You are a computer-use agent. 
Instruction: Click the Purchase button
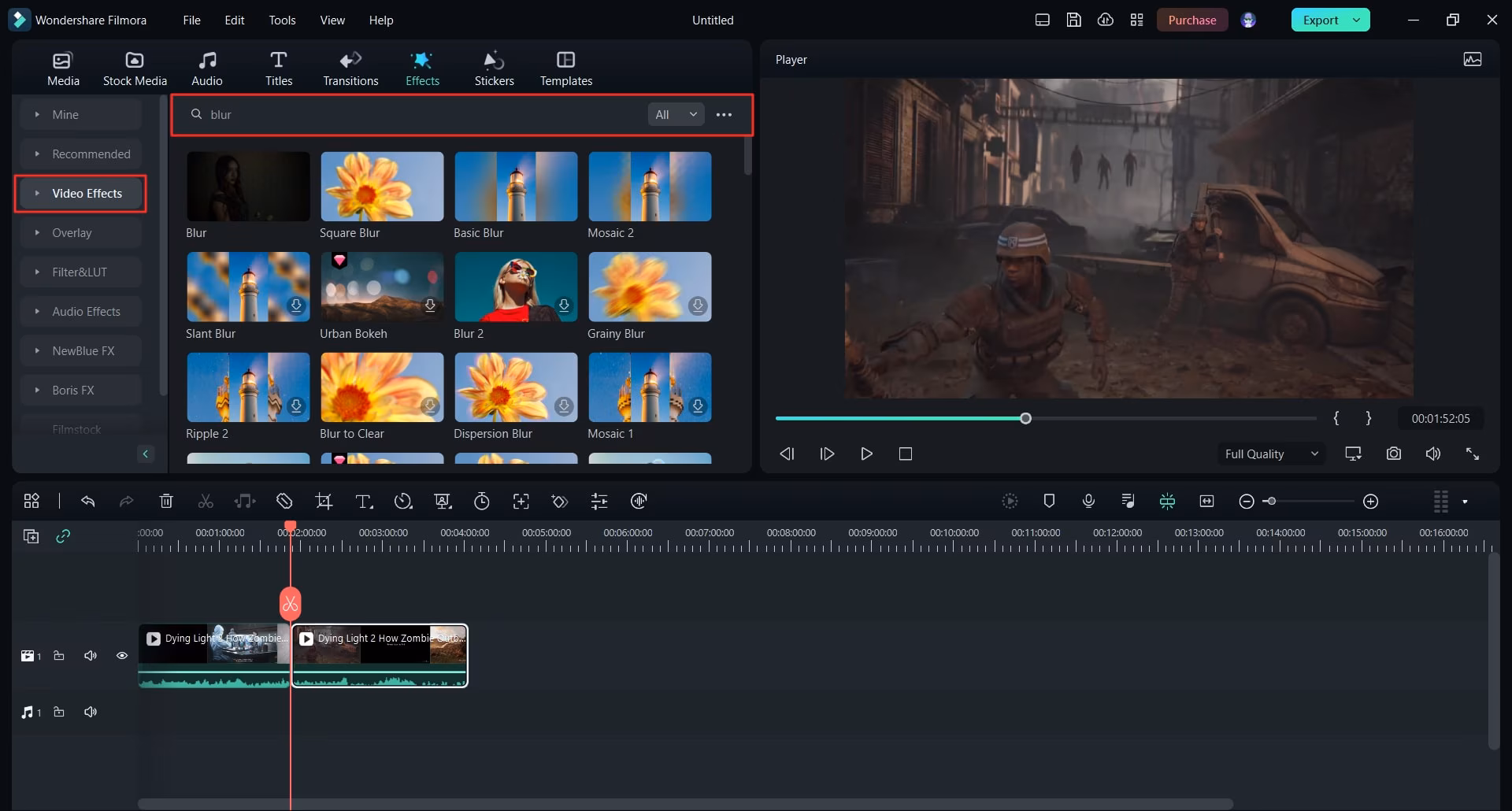[x=1191, y=20]
